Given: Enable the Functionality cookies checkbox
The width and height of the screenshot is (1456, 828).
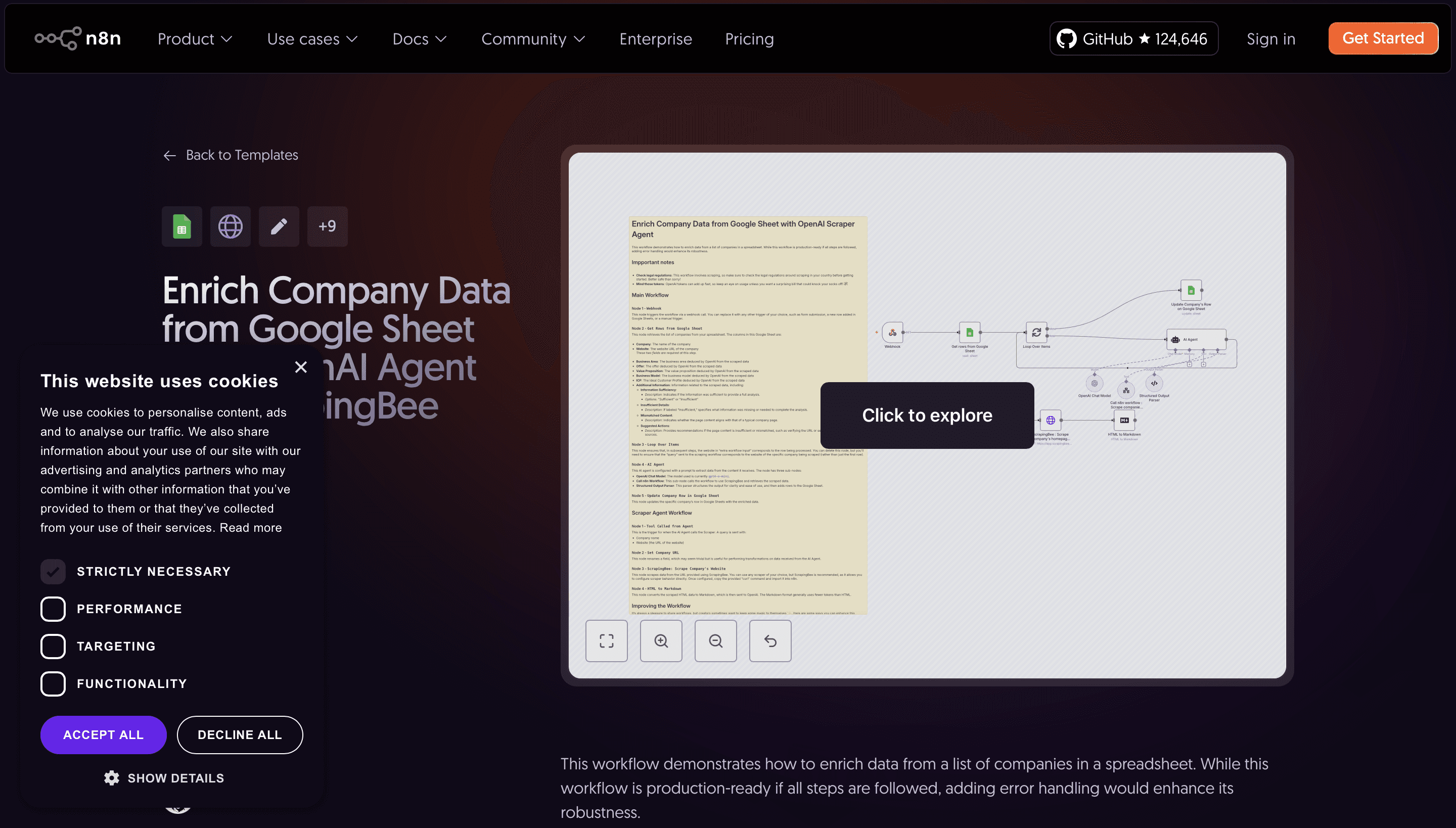Looking at the screenshot, I should click(x=53, y=683).
